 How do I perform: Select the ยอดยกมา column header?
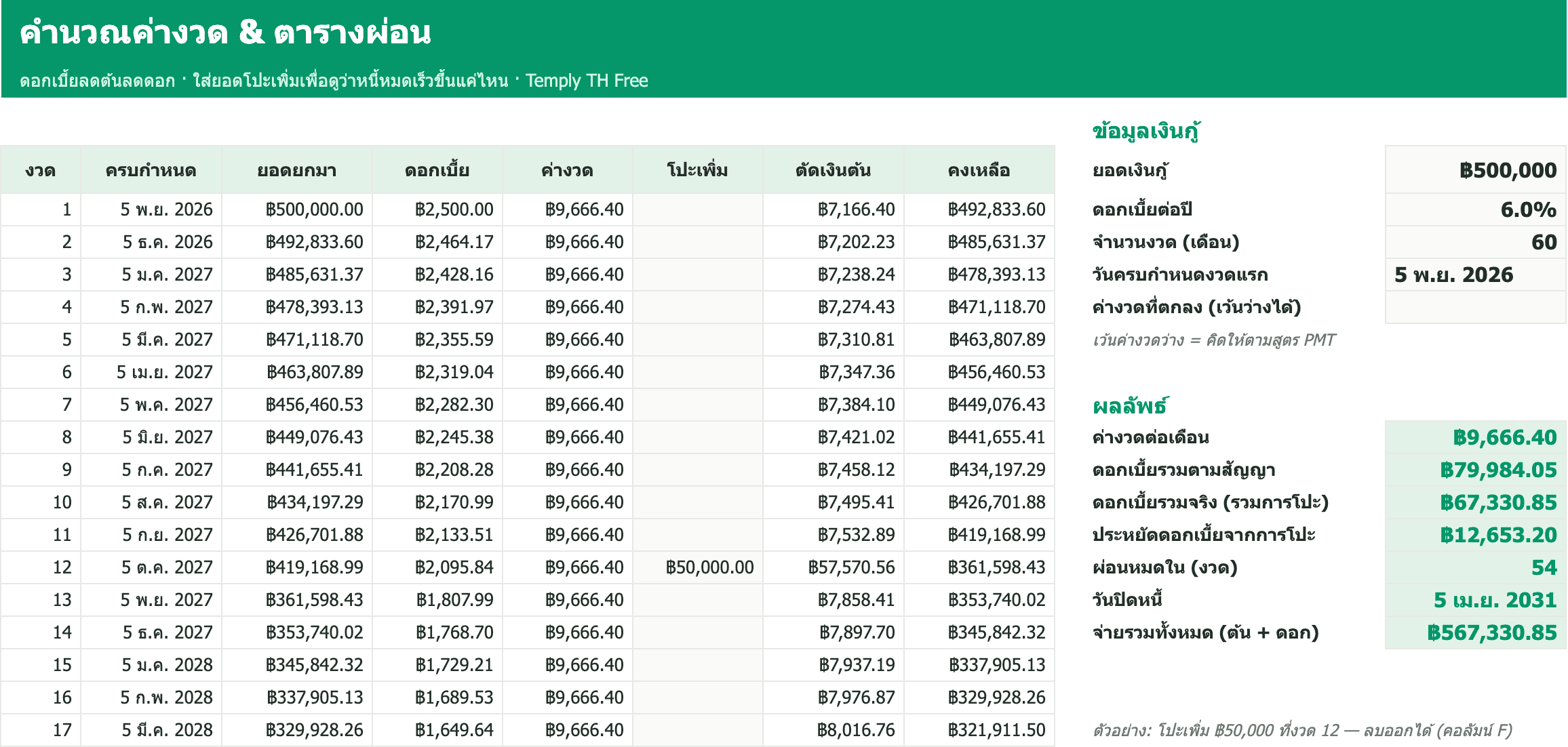[296, 169]
